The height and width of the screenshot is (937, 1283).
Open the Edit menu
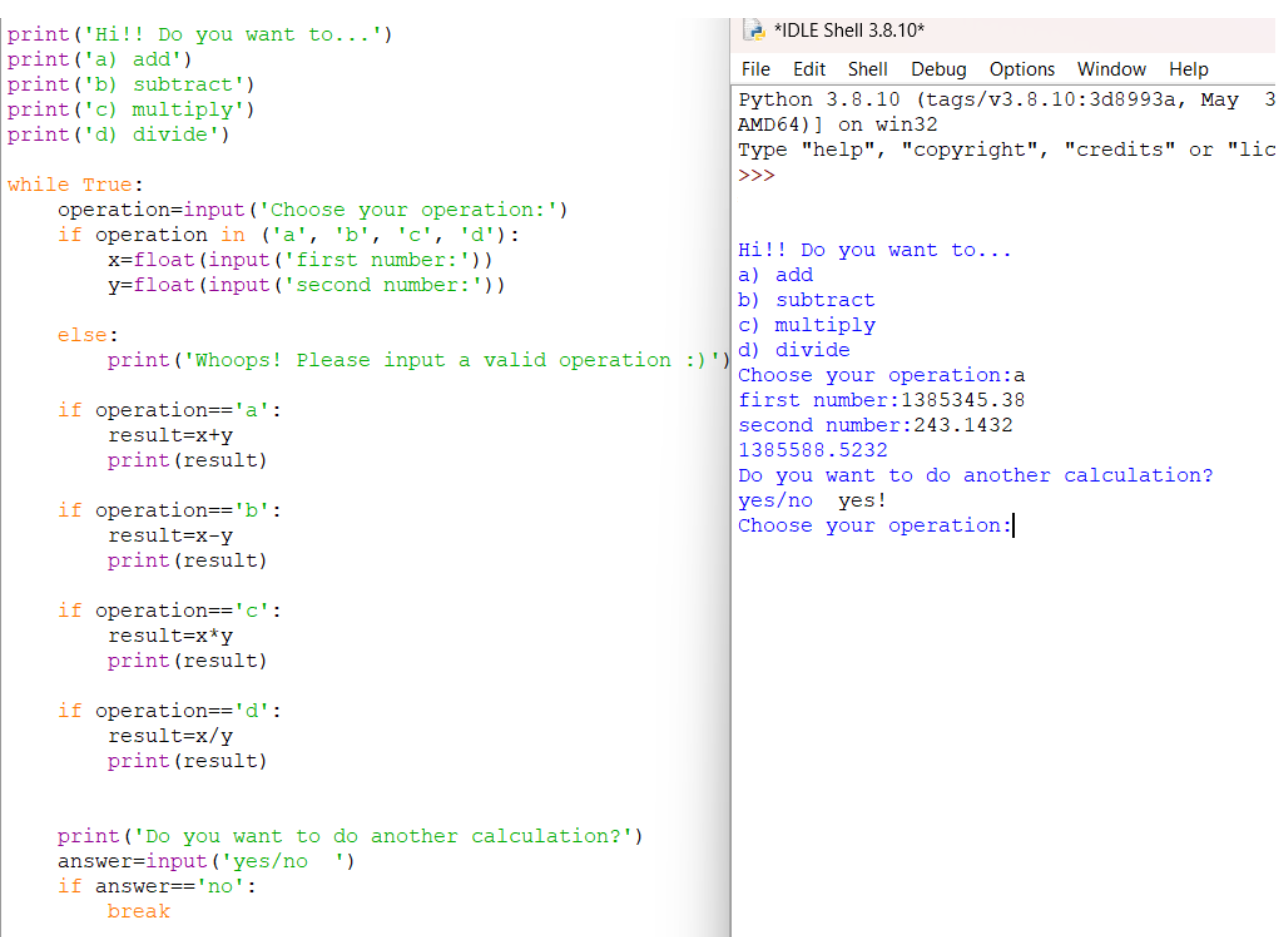(x=808, y=69)
